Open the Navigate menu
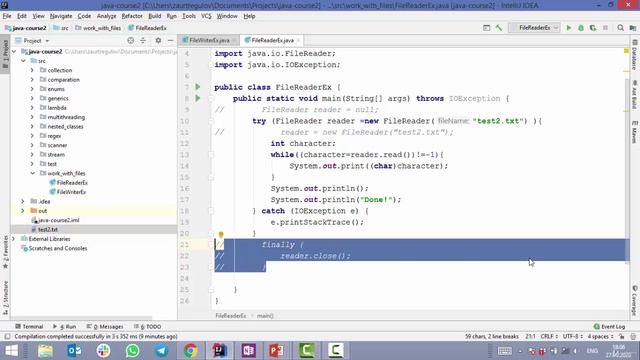 click(x=61, y=16)
